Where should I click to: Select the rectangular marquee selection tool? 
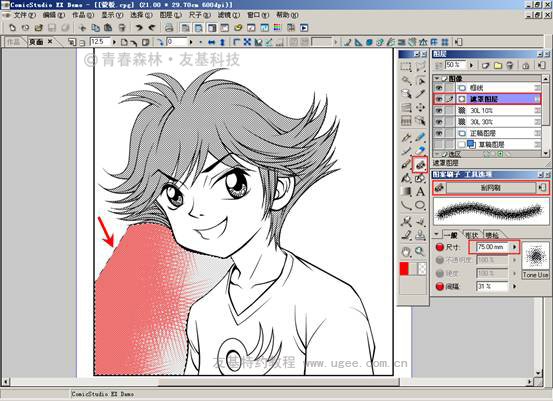[406, 66]
